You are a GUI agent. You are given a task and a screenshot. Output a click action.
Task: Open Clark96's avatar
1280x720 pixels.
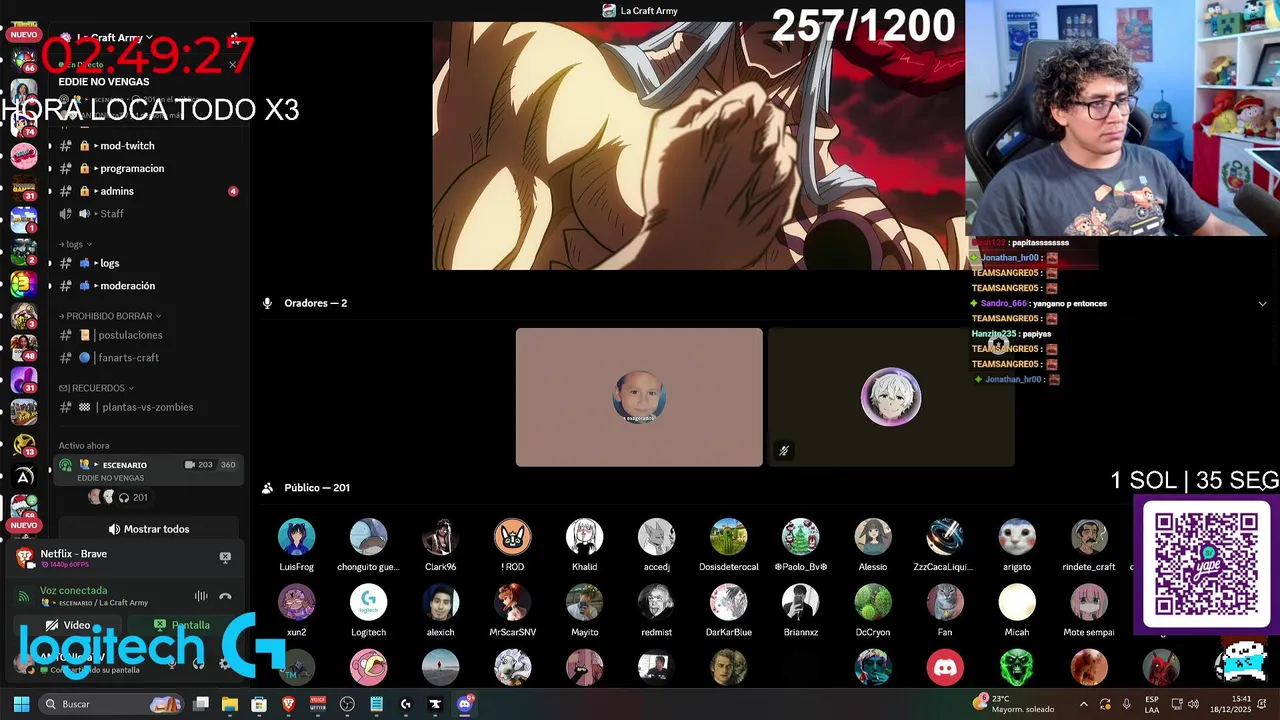[440, 537]
